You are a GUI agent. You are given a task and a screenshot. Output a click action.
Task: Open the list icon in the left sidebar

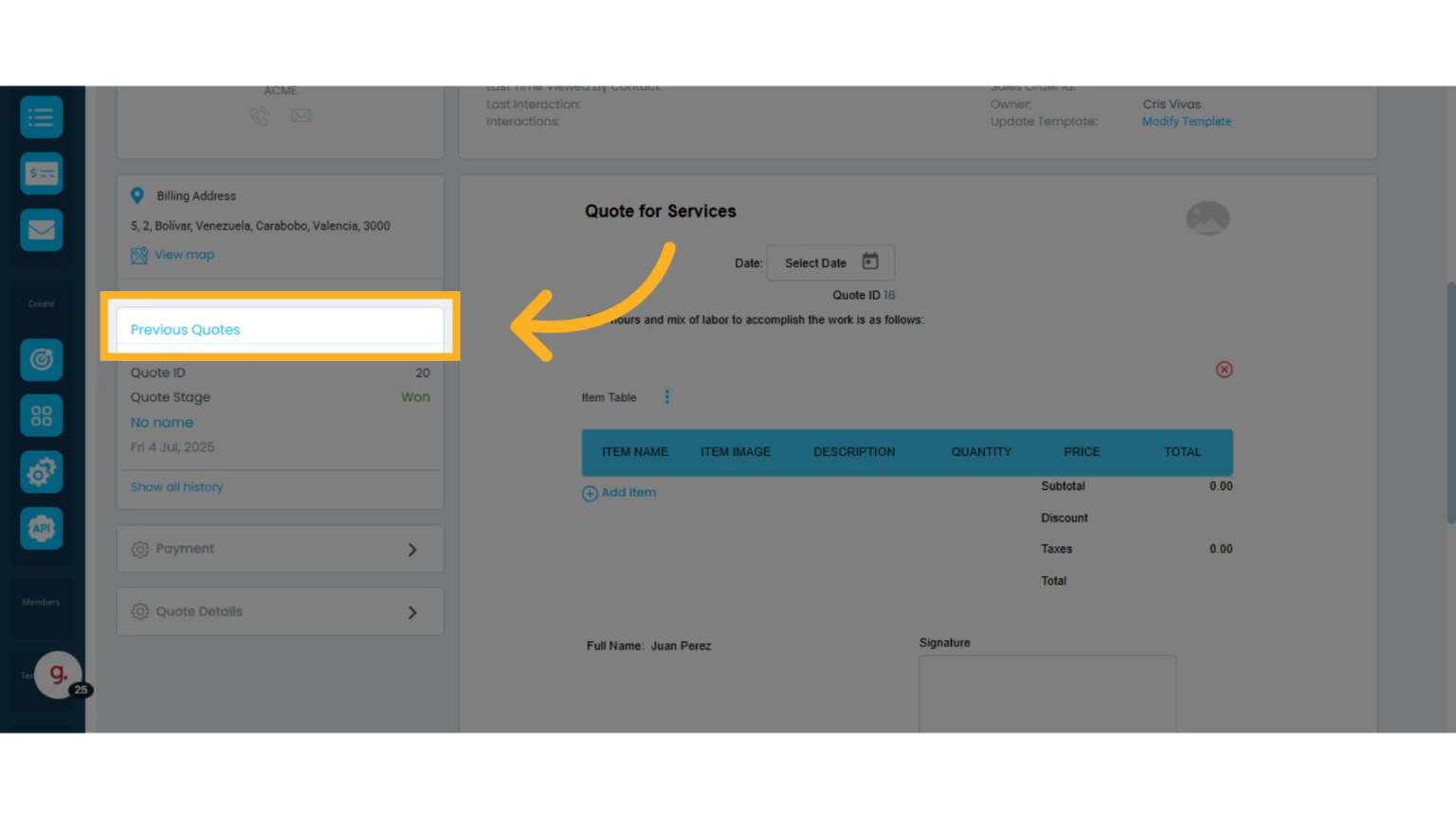(41, 118)
